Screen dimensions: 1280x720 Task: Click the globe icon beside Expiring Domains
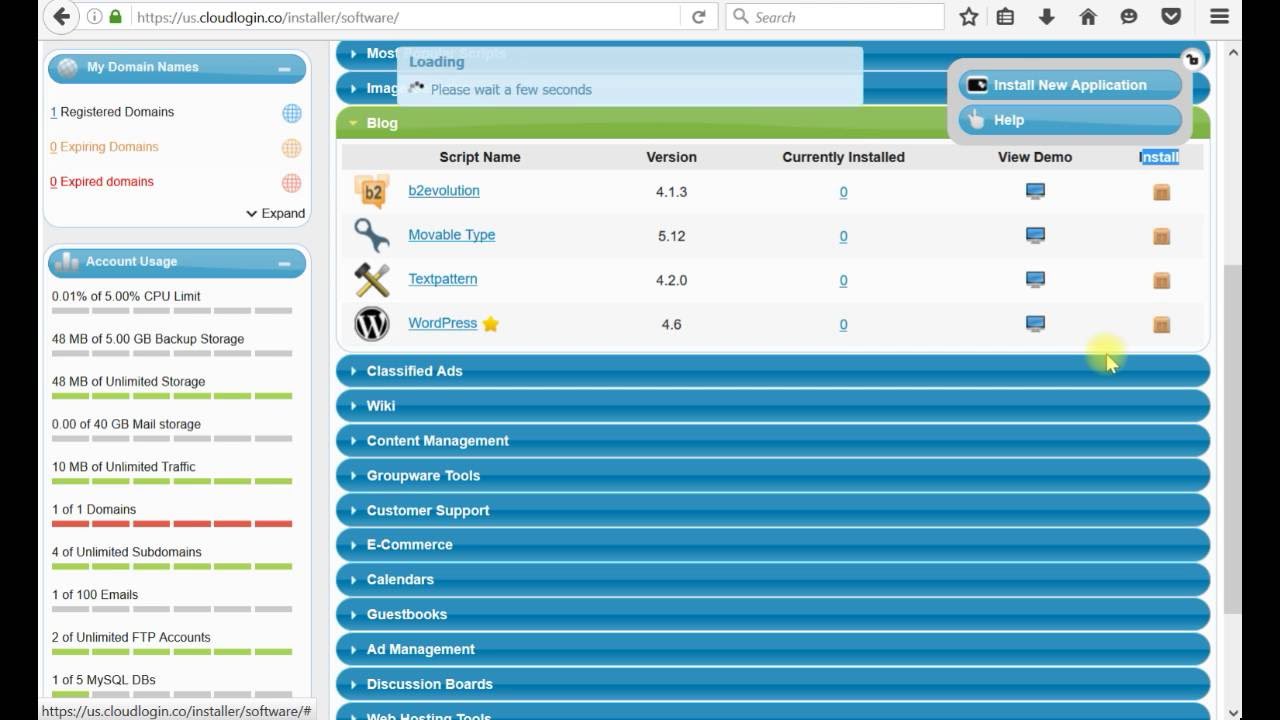click(291, 148)
